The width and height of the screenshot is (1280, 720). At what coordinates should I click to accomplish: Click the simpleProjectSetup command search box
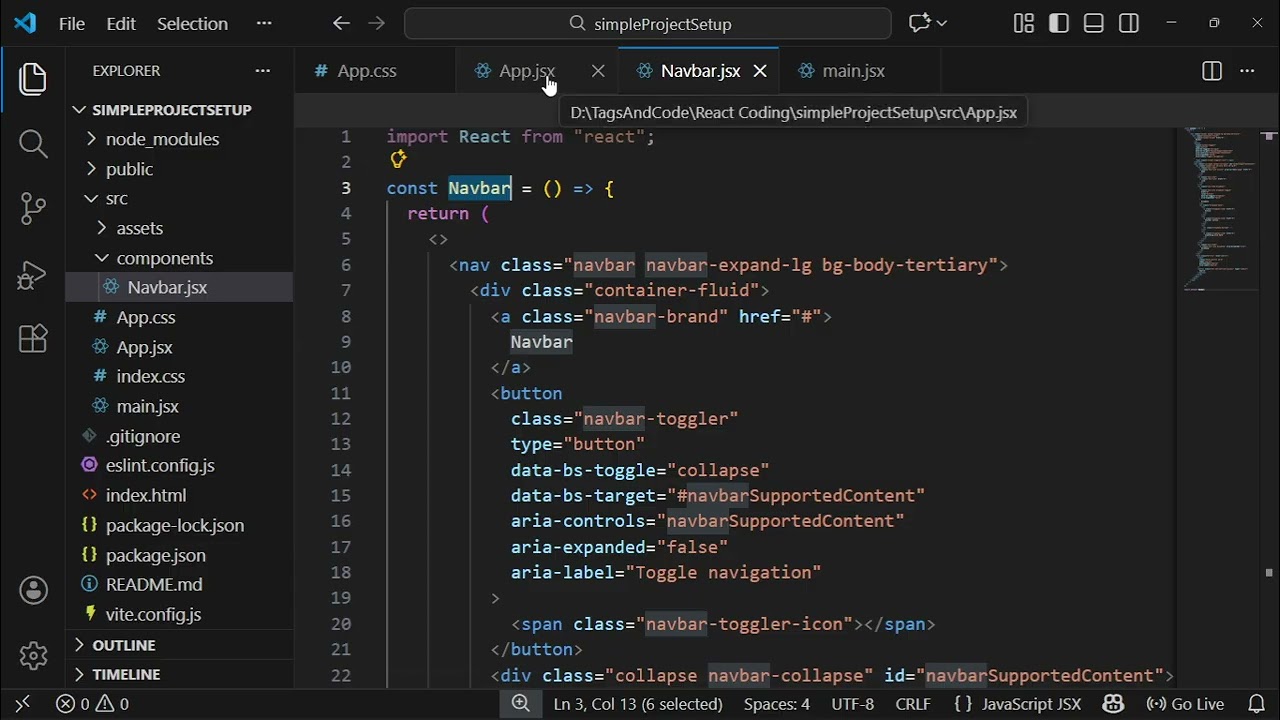pyautogui.click(x=648, y=23)
